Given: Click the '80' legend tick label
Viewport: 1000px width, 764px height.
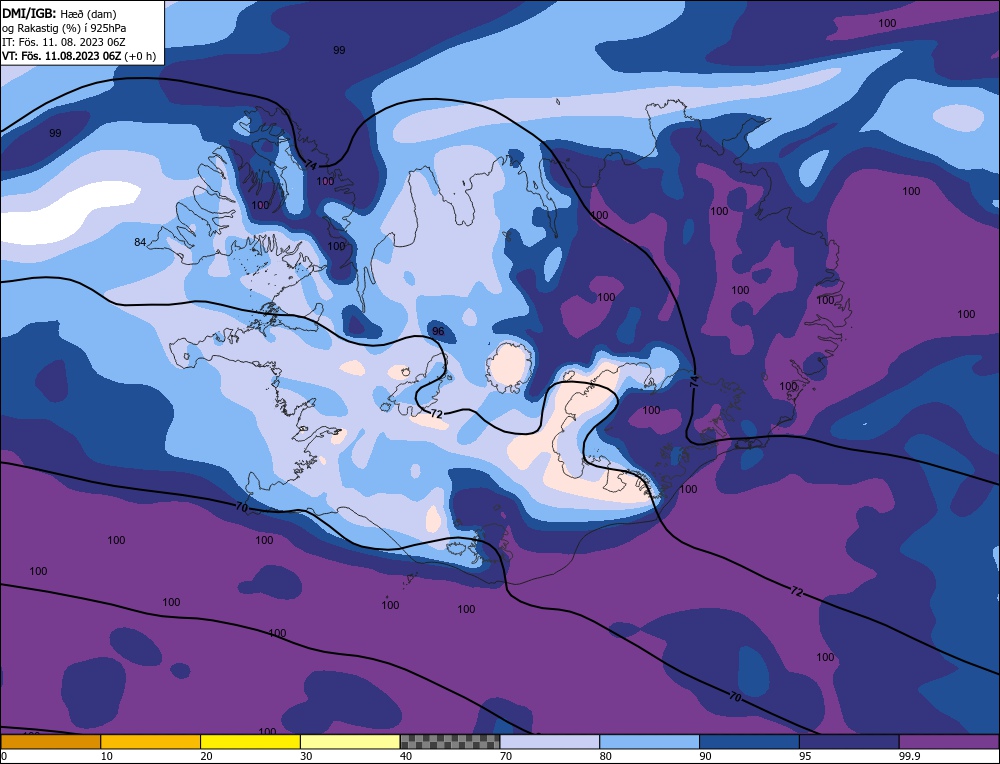Looking at the screenshot, I should [x=606, y=756].
